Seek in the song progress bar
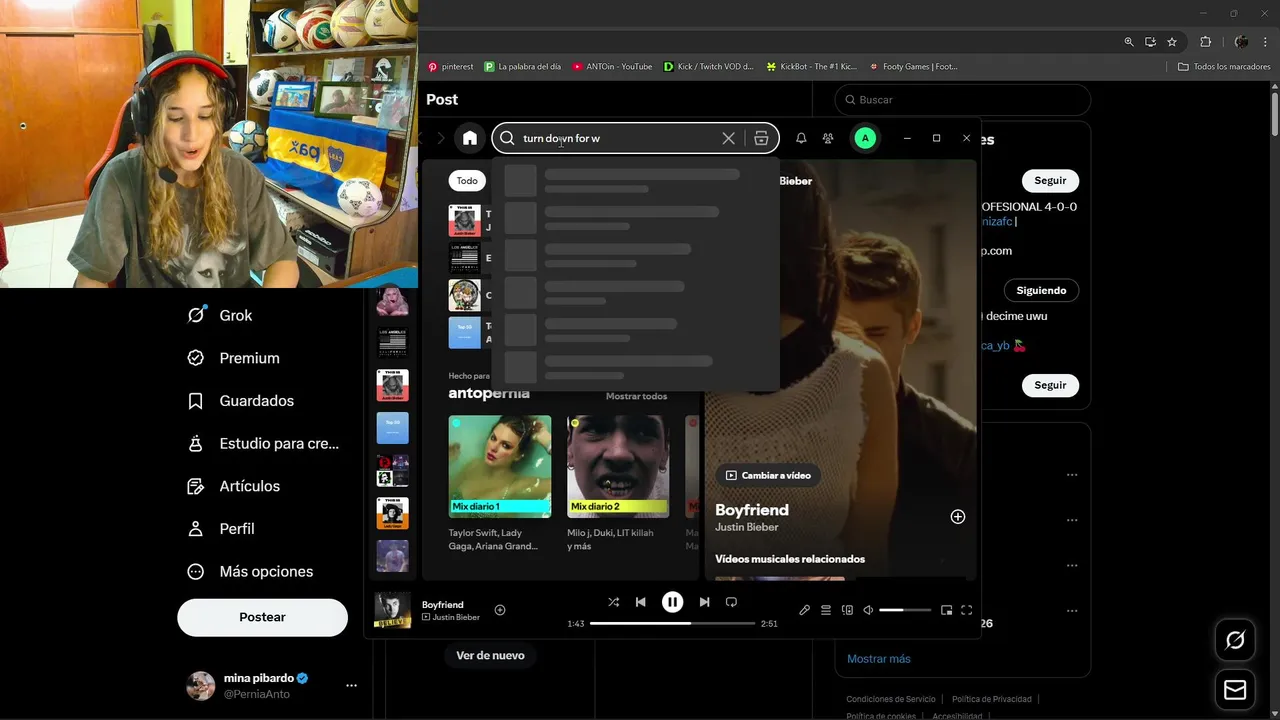The width and height of the screenshot is (1280, 720). (x=672, y=623)
